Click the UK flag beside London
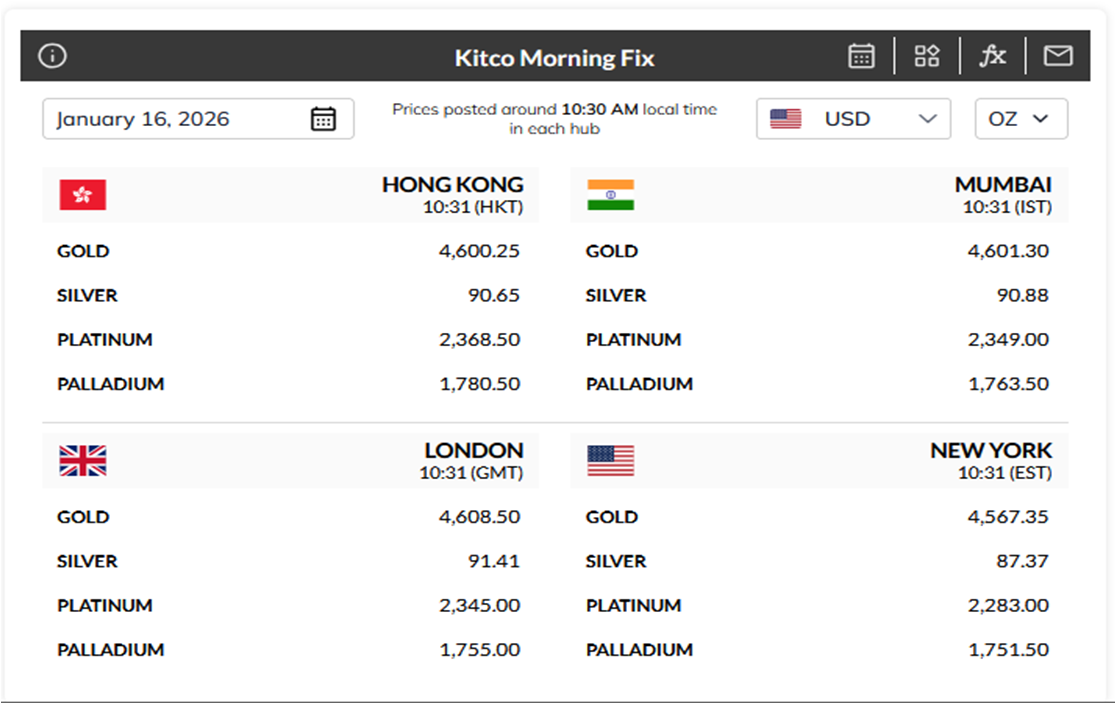The width and height of the screenshot is (1116, 704). point(82,461)
